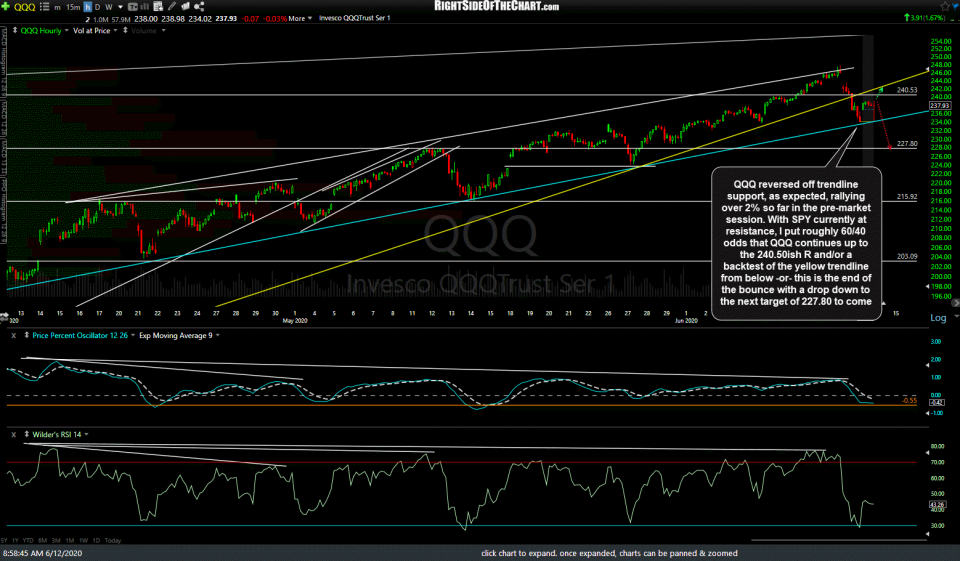Set chart range to 6M
Image resolution: width=960 pixels, height=561 pixels.
[x=42, y=541]
